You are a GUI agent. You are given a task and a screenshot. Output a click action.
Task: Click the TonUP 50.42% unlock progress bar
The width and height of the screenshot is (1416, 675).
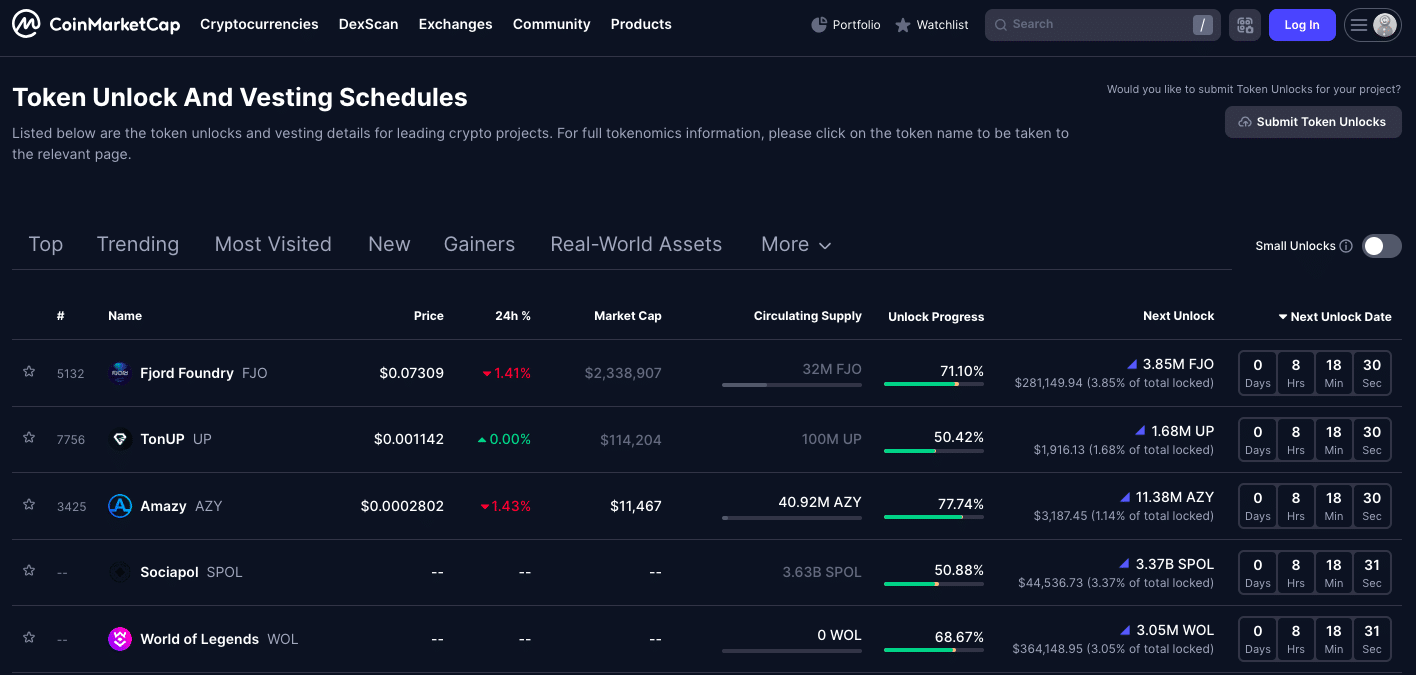coord(934,451)
